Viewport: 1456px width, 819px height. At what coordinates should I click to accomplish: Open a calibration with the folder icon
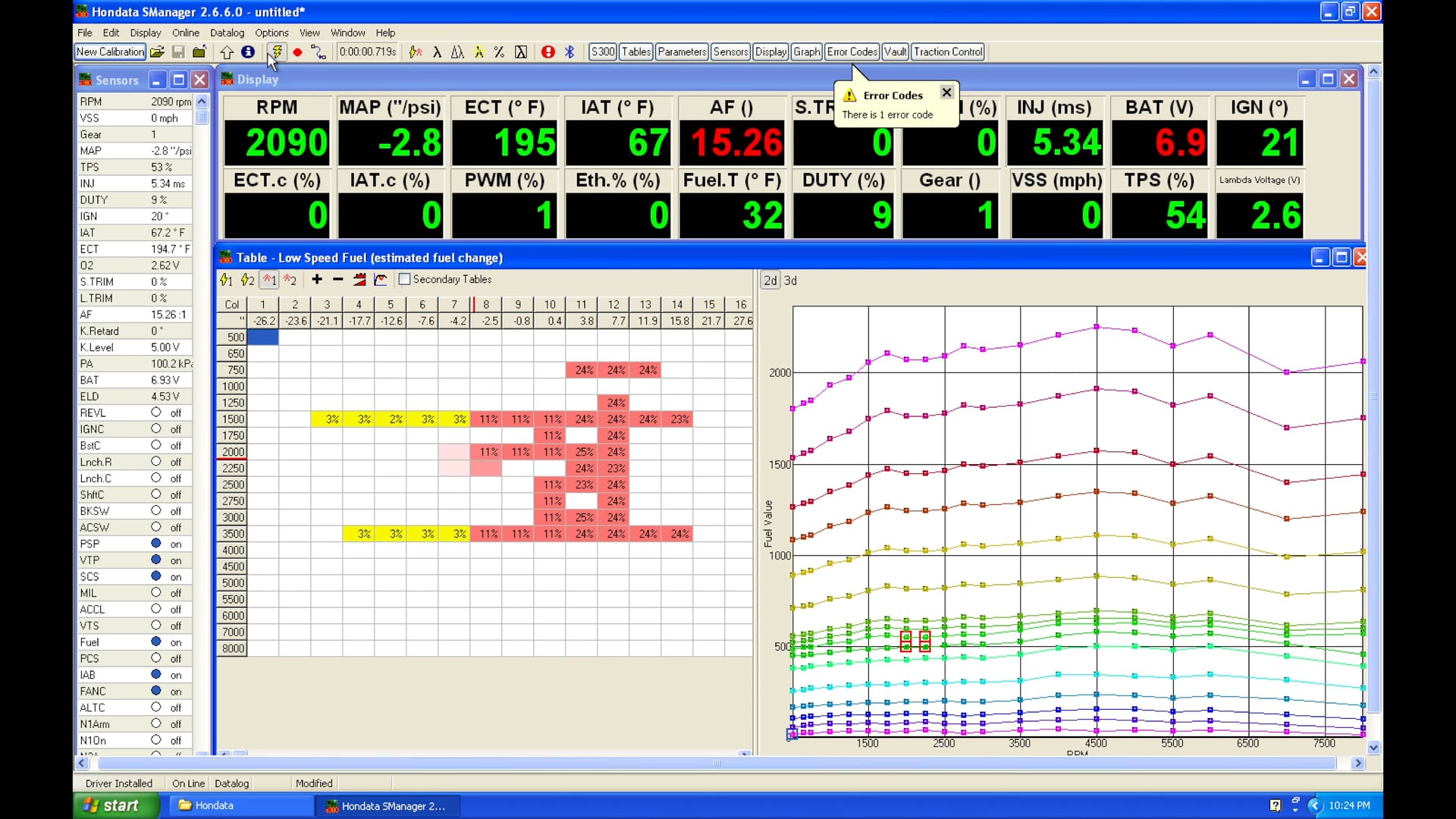click(x=157, y=52)
